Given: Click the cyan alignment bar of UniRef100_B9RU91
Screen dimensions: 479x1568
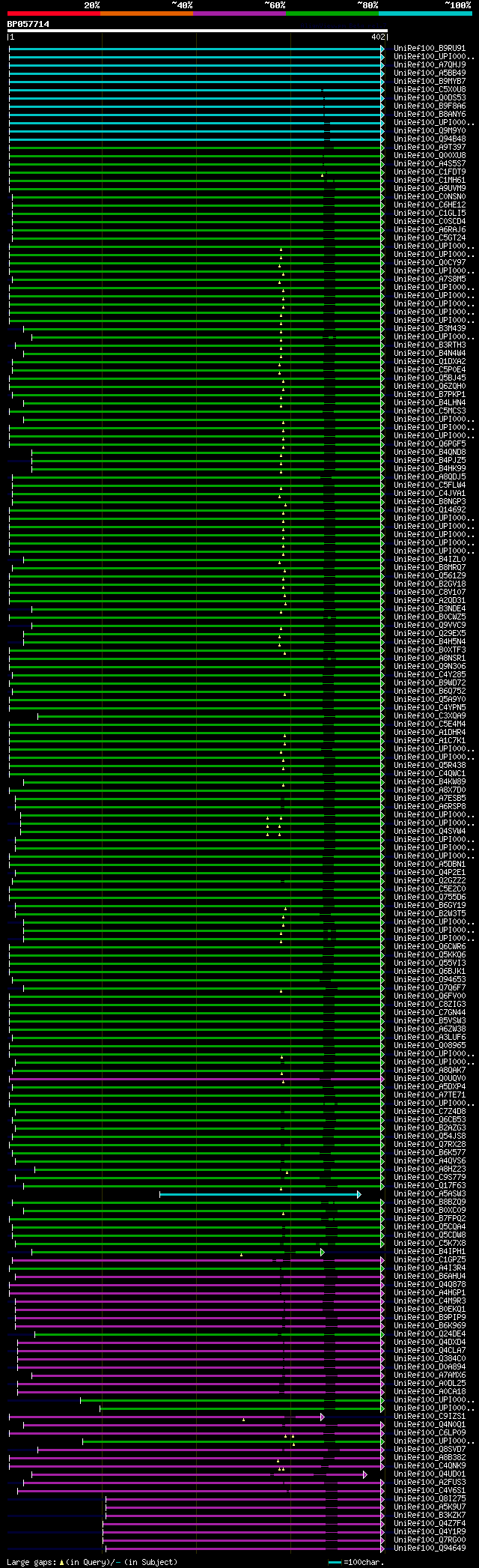Looking at the screenshot, I should (x=195, y=49).
